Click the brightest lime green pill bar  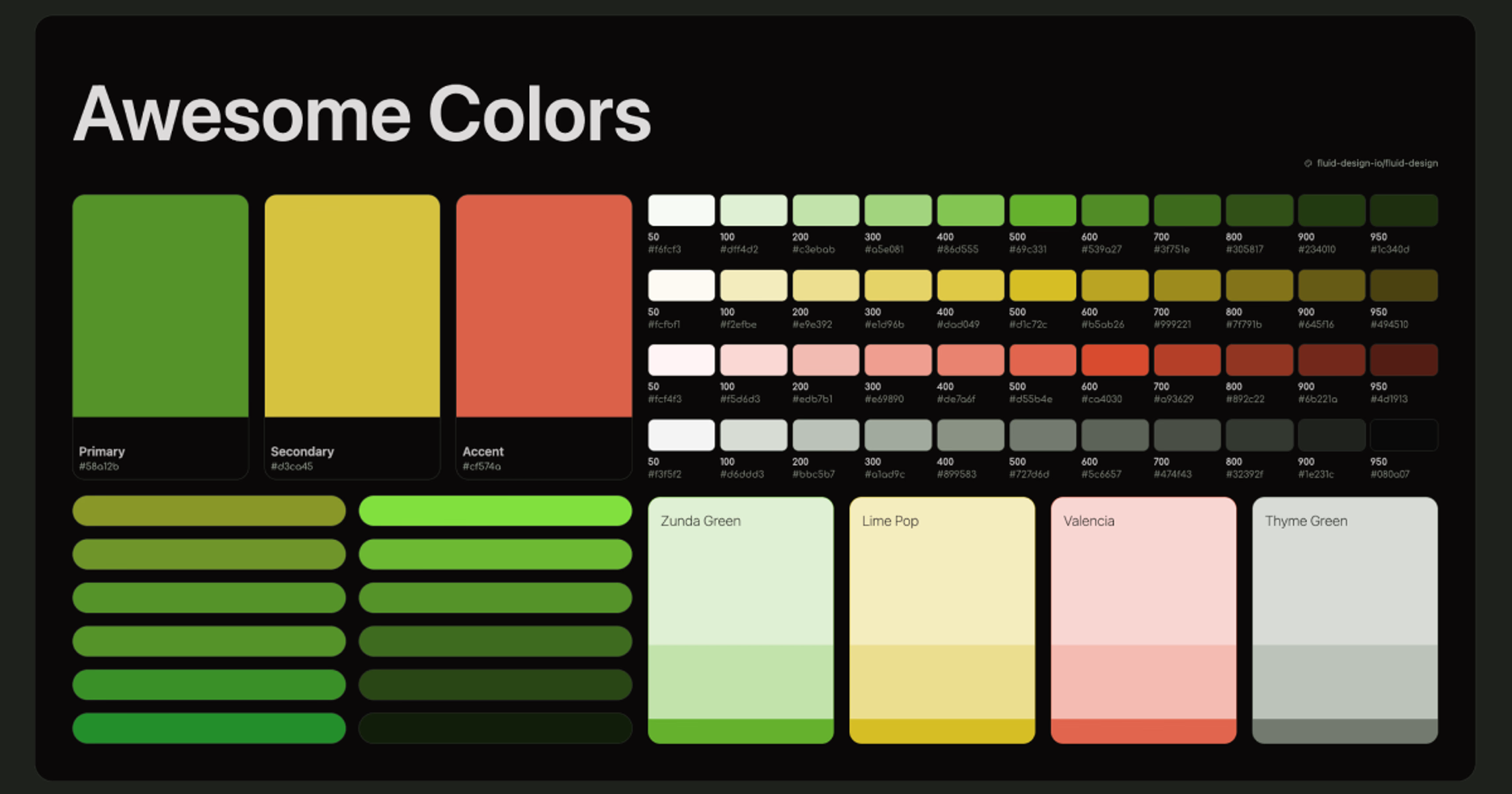click(495, 511)
